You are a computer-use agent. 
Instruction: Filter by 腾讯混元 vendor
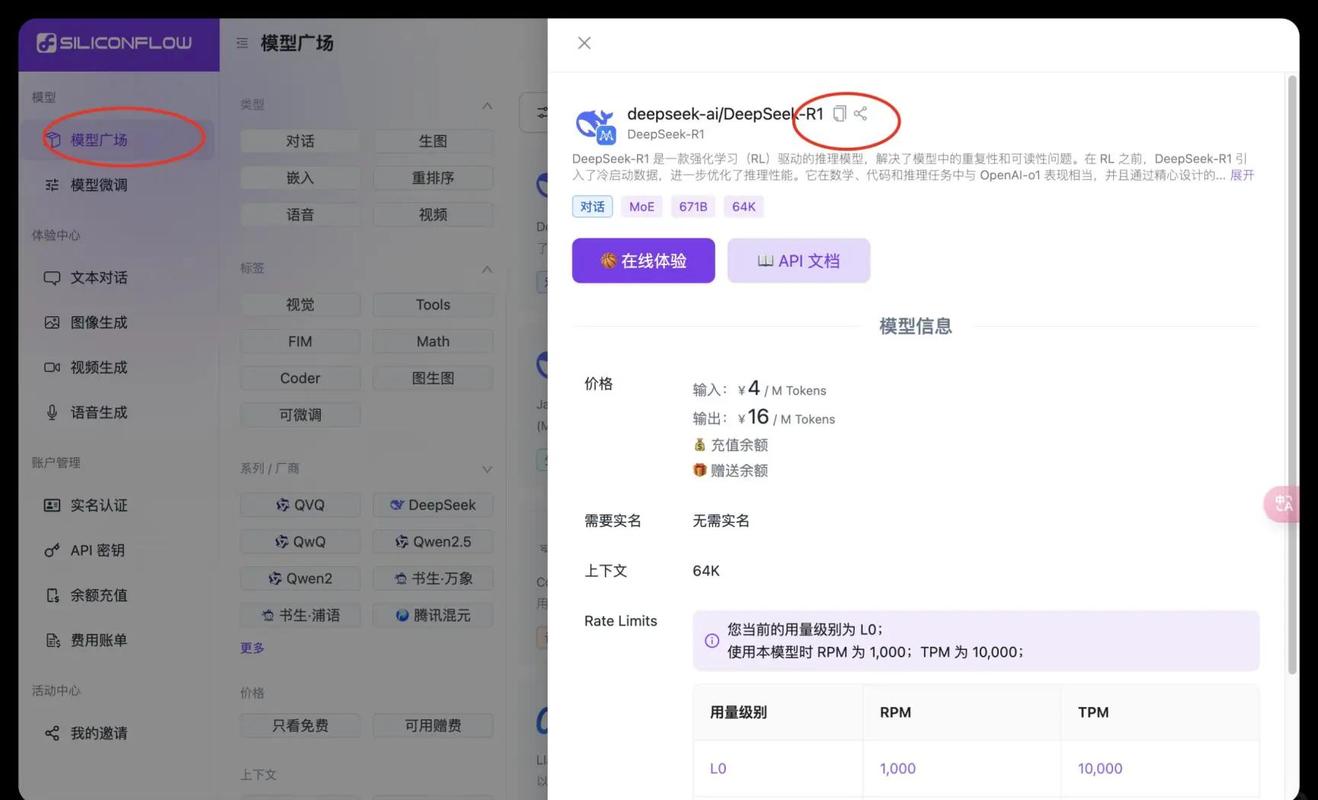click(433, 615)
